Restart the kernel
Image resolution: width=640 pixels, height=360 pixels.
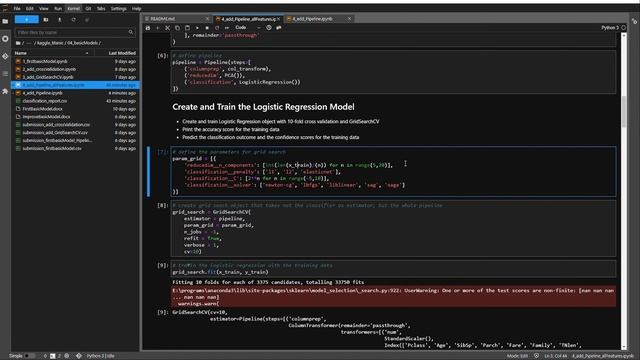[x=217, y=28]
